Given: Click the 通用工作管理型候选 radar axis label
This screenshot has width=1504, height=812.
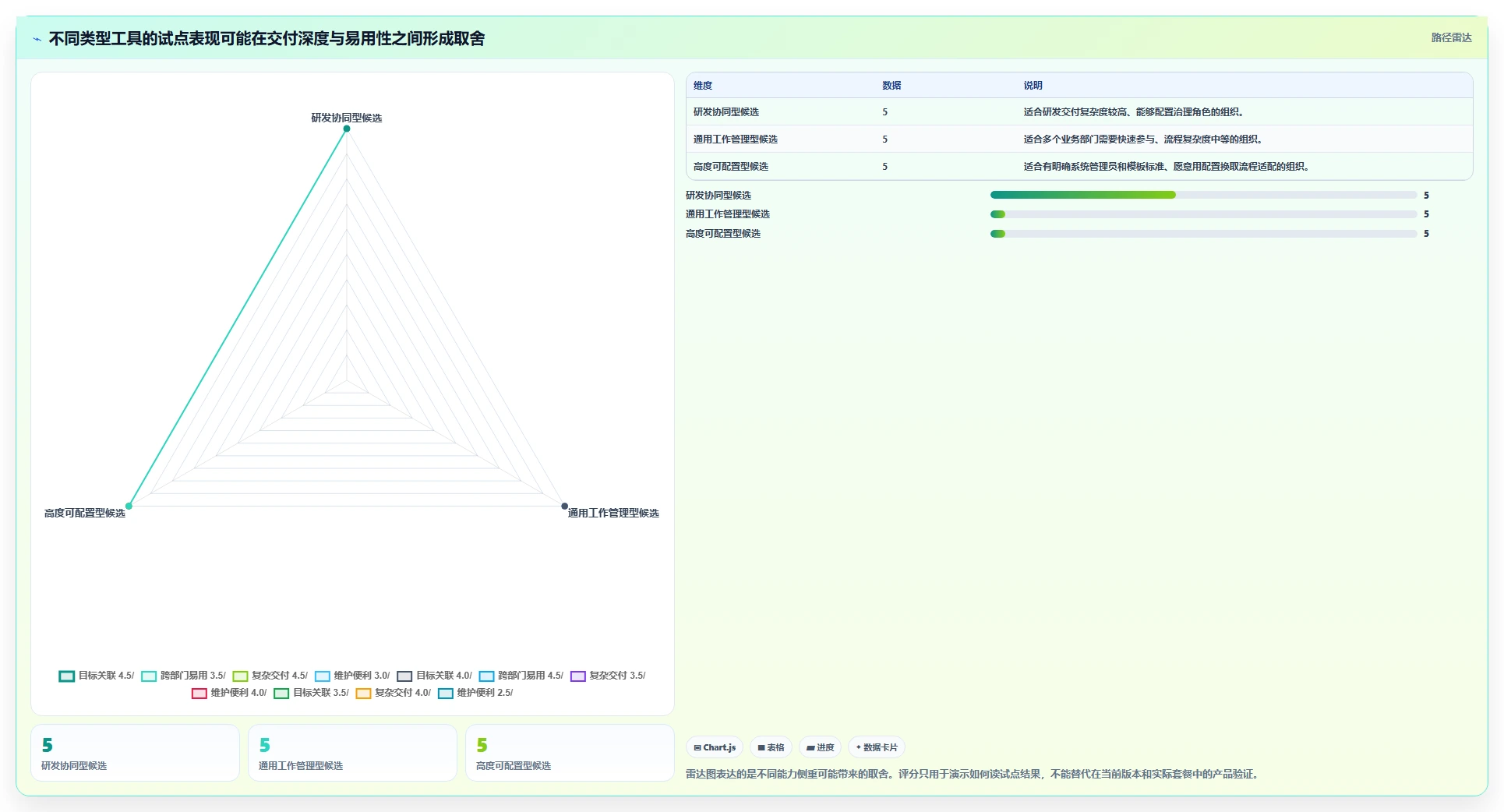Looking at the screenshot, I should click(613, 513).
